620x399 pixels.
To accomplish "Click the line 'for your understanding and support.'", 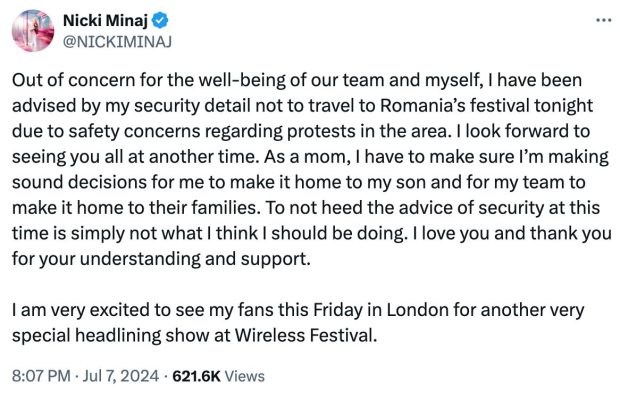I will 161,259.
